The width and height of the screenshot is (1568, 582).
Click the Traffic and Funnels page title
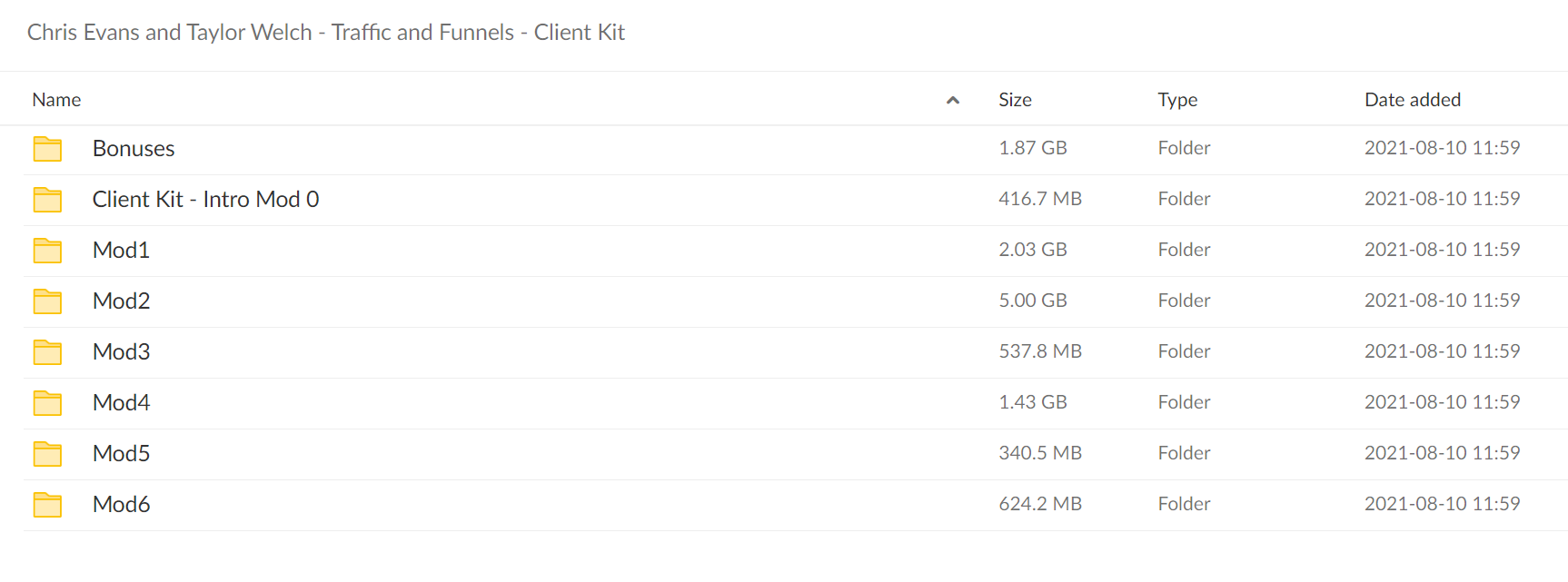422,33
